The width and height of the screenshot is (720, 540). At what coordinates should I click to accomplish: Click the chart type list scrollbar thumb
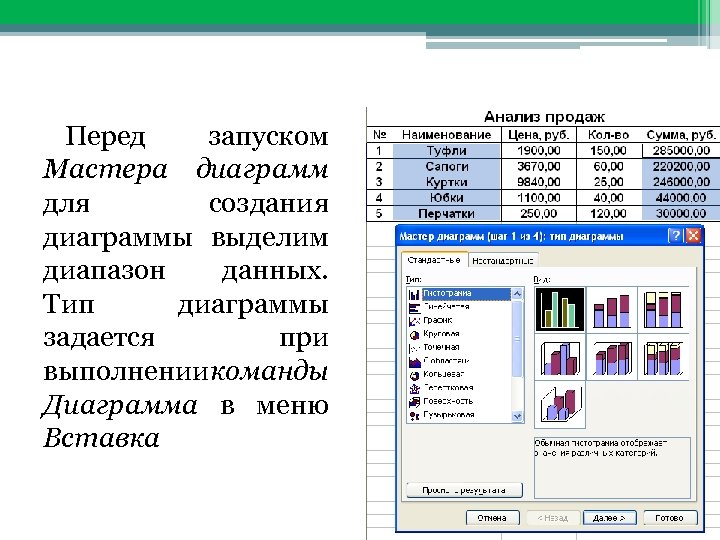[518, 339]
